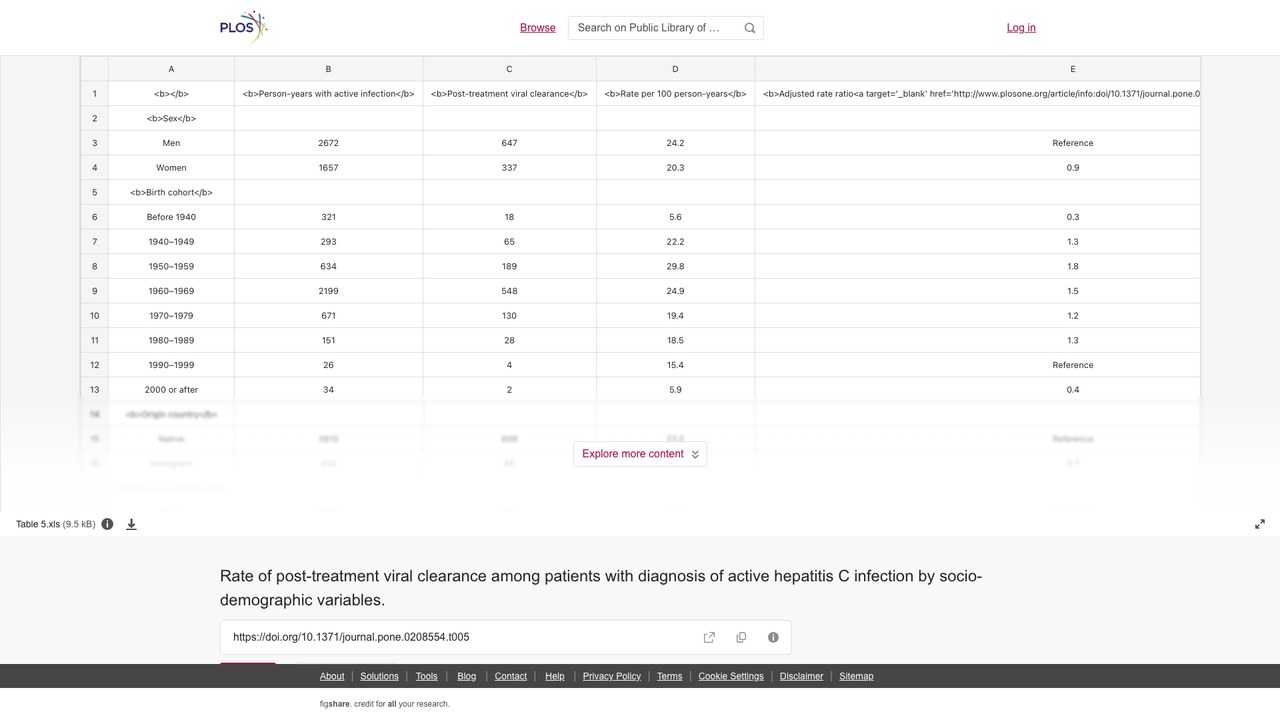Open the Sitemap footer link
Viewport: 1280px width, 720px height.
(856, 676)
